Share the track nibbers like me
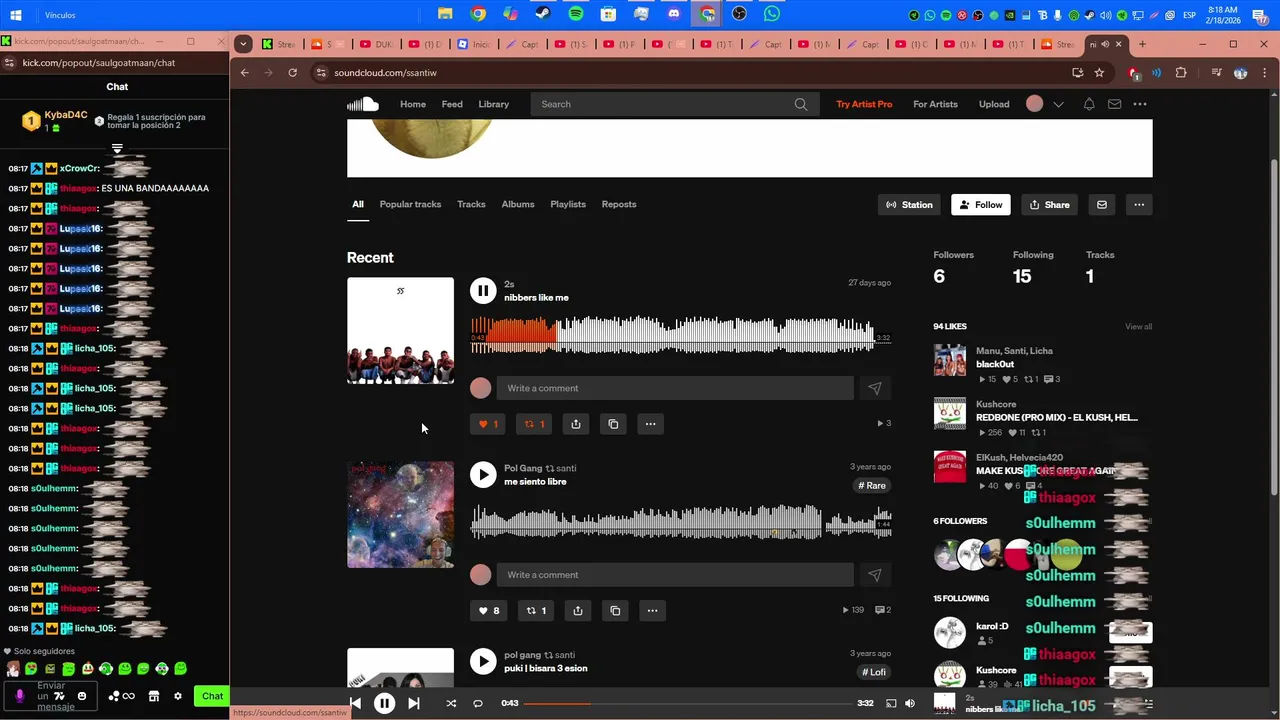Screen dimensions: 1280x720 tap(576, 424)
